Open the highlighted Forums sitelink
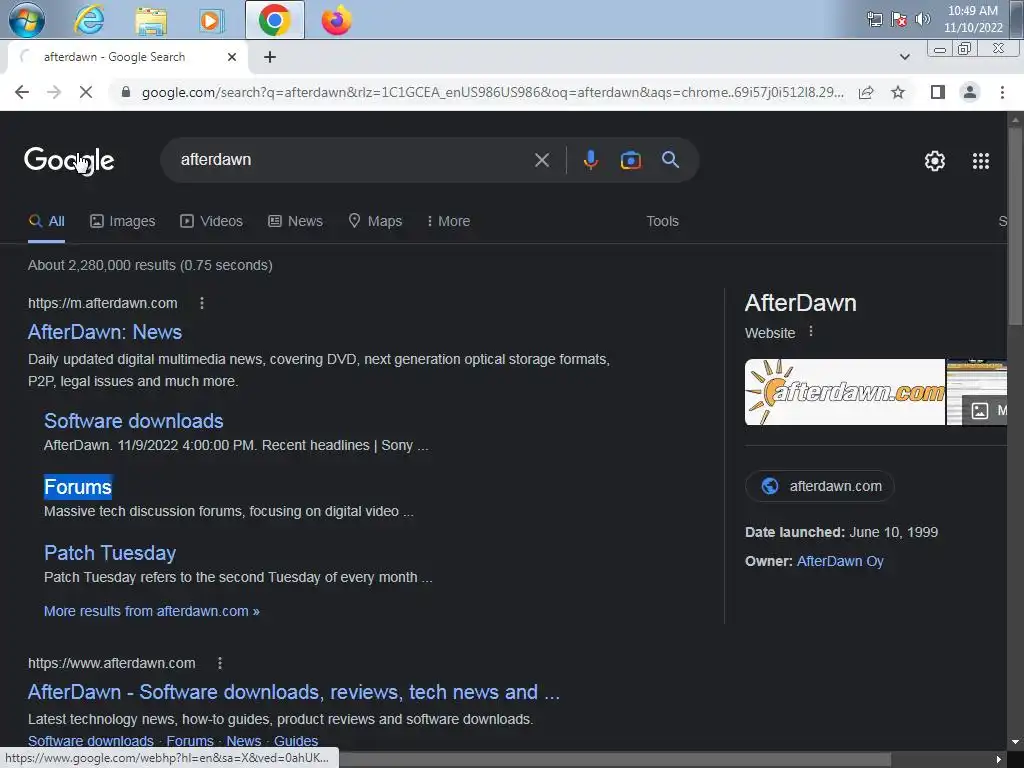This screenshot has width=1024, height=768. coord(78,487)
